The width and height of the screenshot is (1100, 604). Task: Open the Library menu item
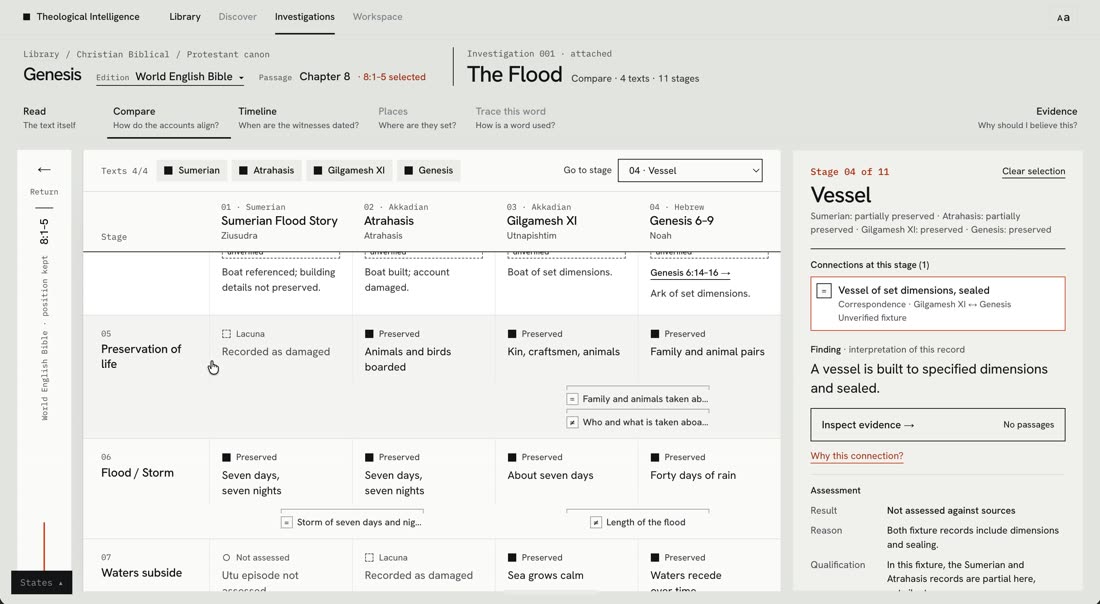[x=185, y=17]
